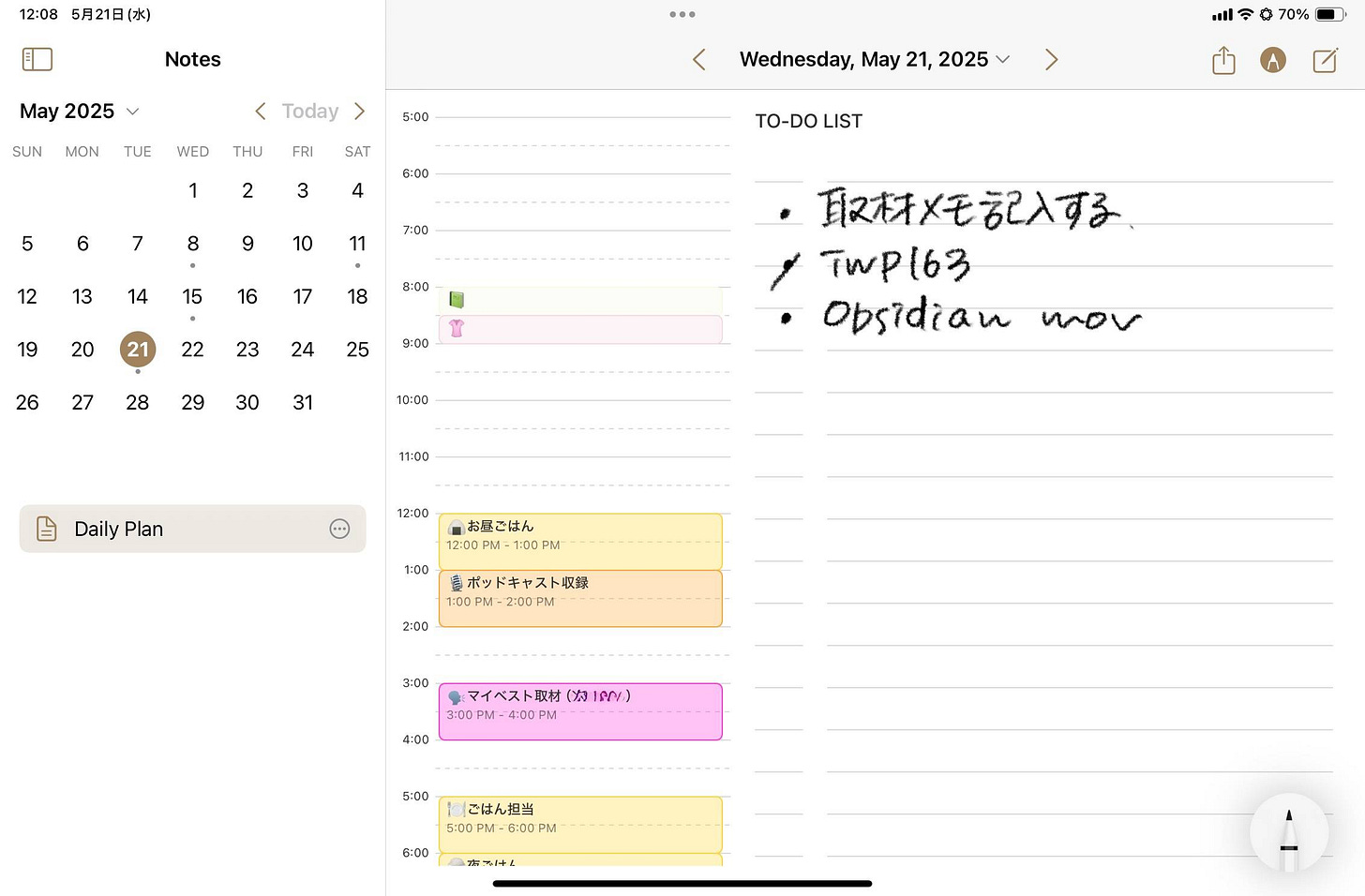Tap the TO-DO LIST heading
1365x896 pixels.
809,121
